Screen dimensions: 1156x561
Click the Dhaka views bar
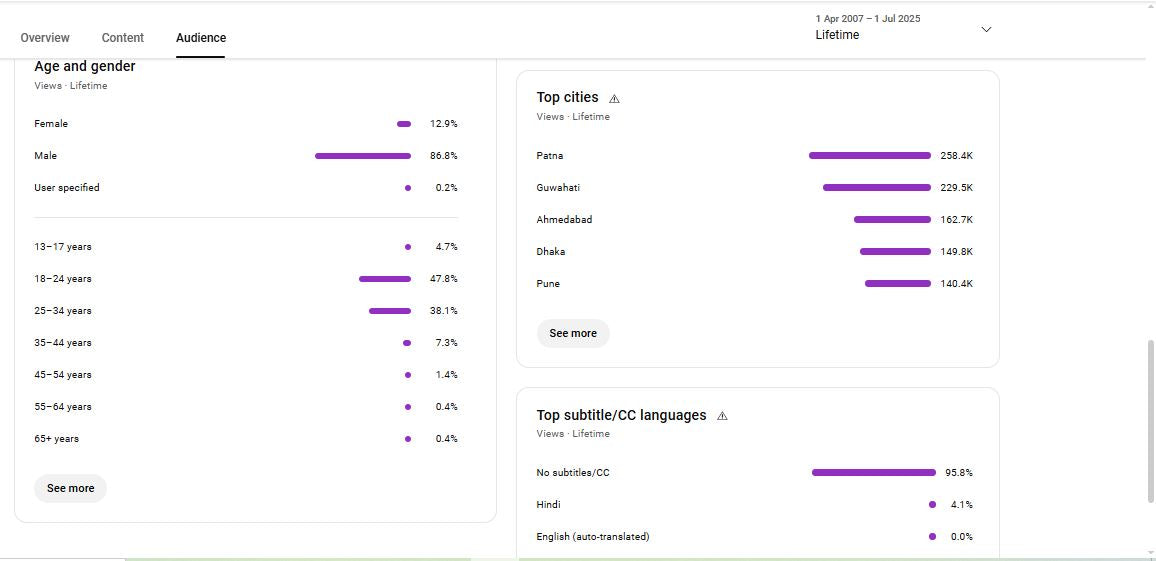click(895, 252)
